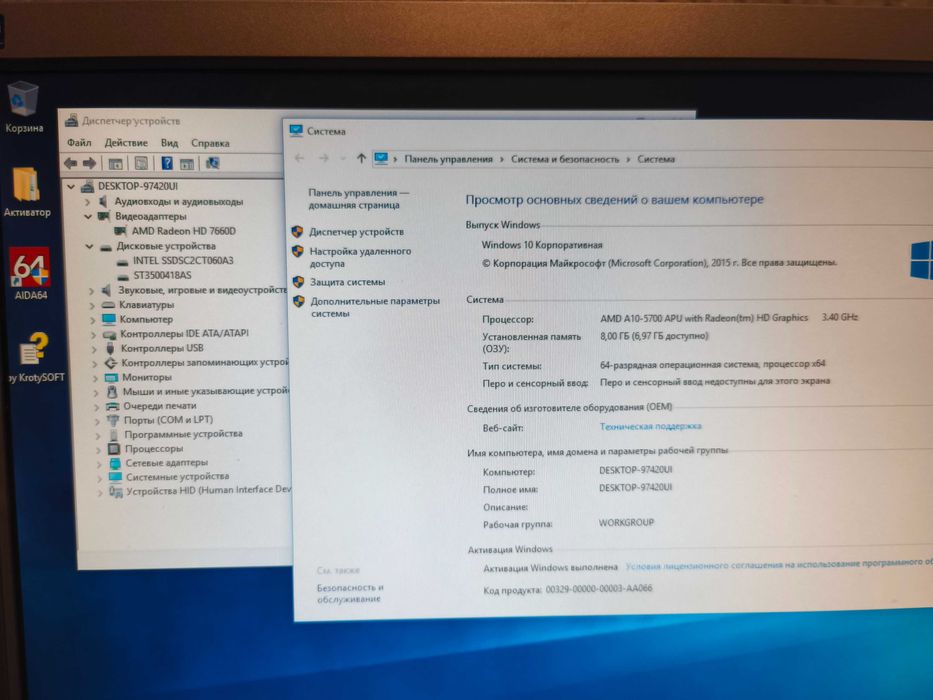Expand the Клавиатуры node
This screenshot has width=933, height=700.
(x=92, y=305)
